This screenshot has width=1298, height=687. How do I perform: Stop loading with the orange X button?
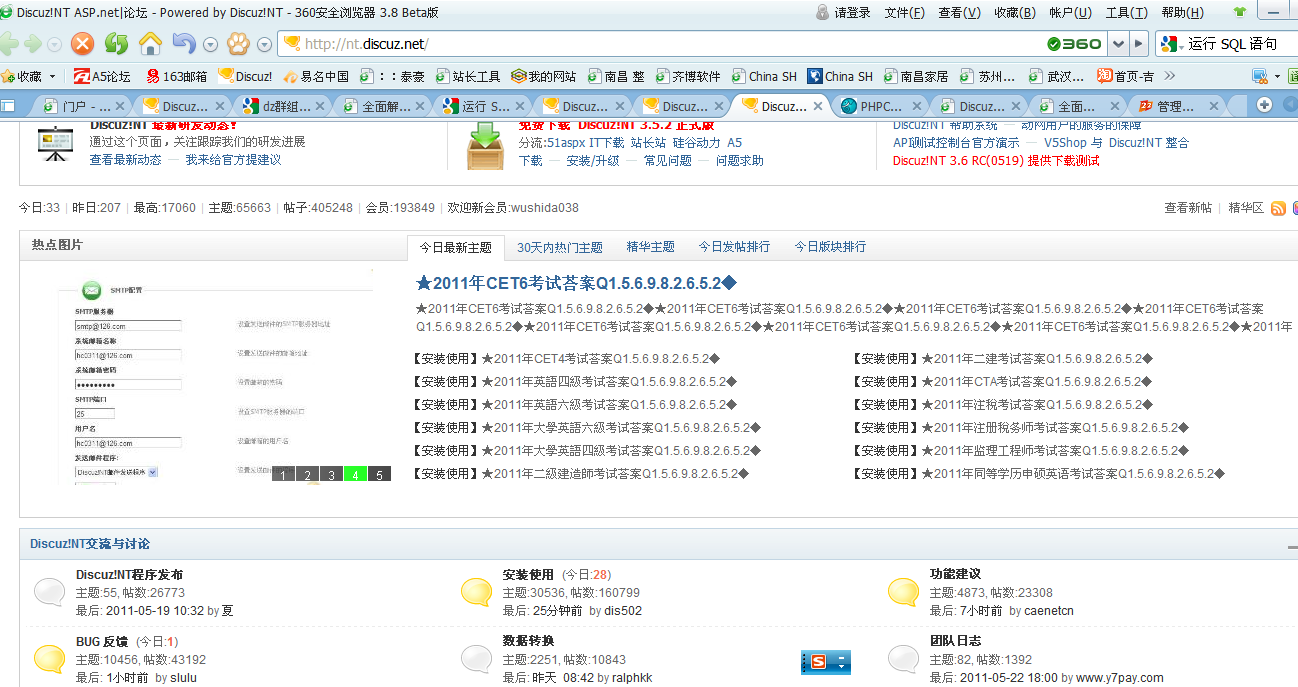[x=82, y=43]
